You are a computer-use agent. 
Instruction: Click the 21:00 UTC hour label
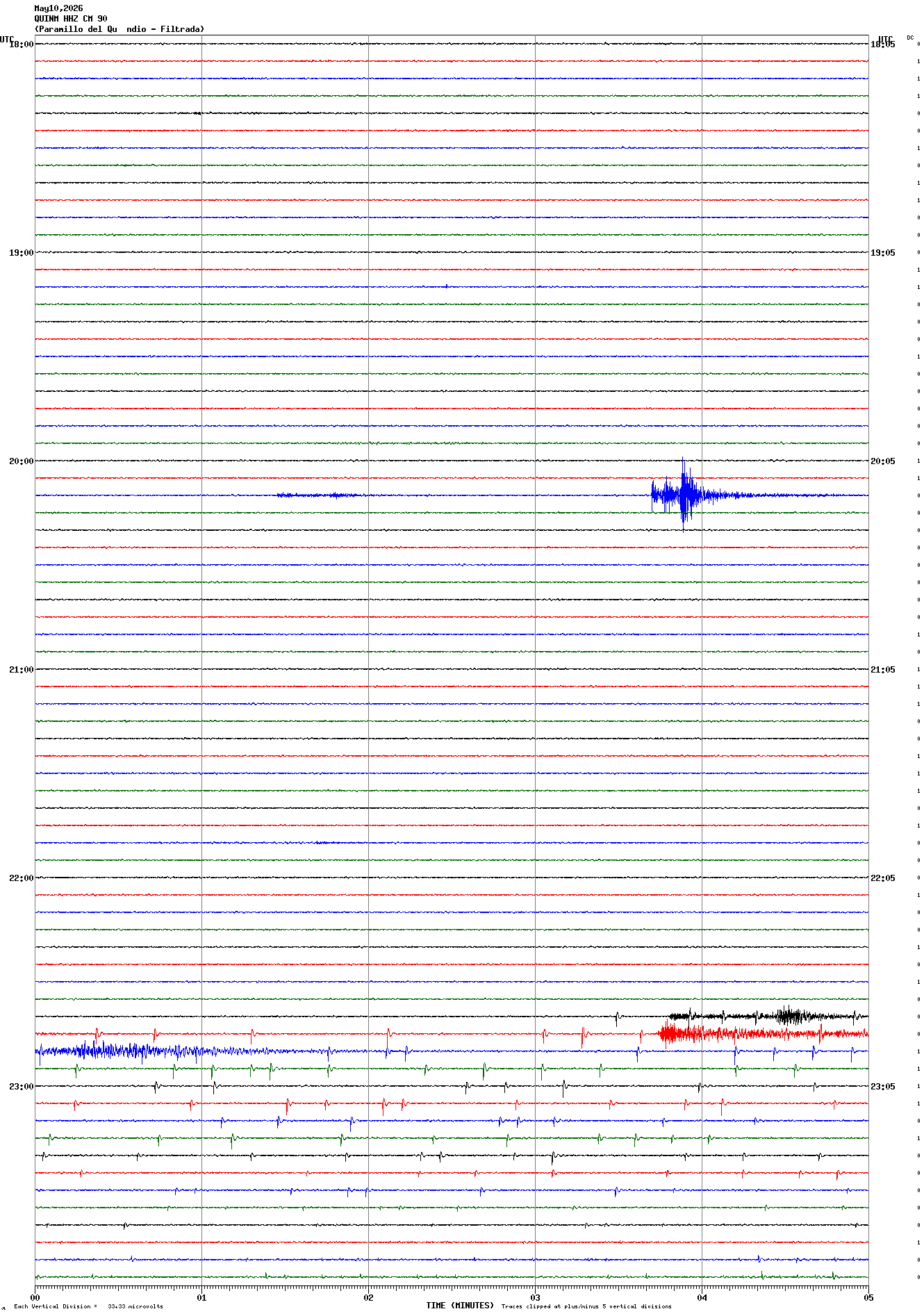[x=21, y=670]
